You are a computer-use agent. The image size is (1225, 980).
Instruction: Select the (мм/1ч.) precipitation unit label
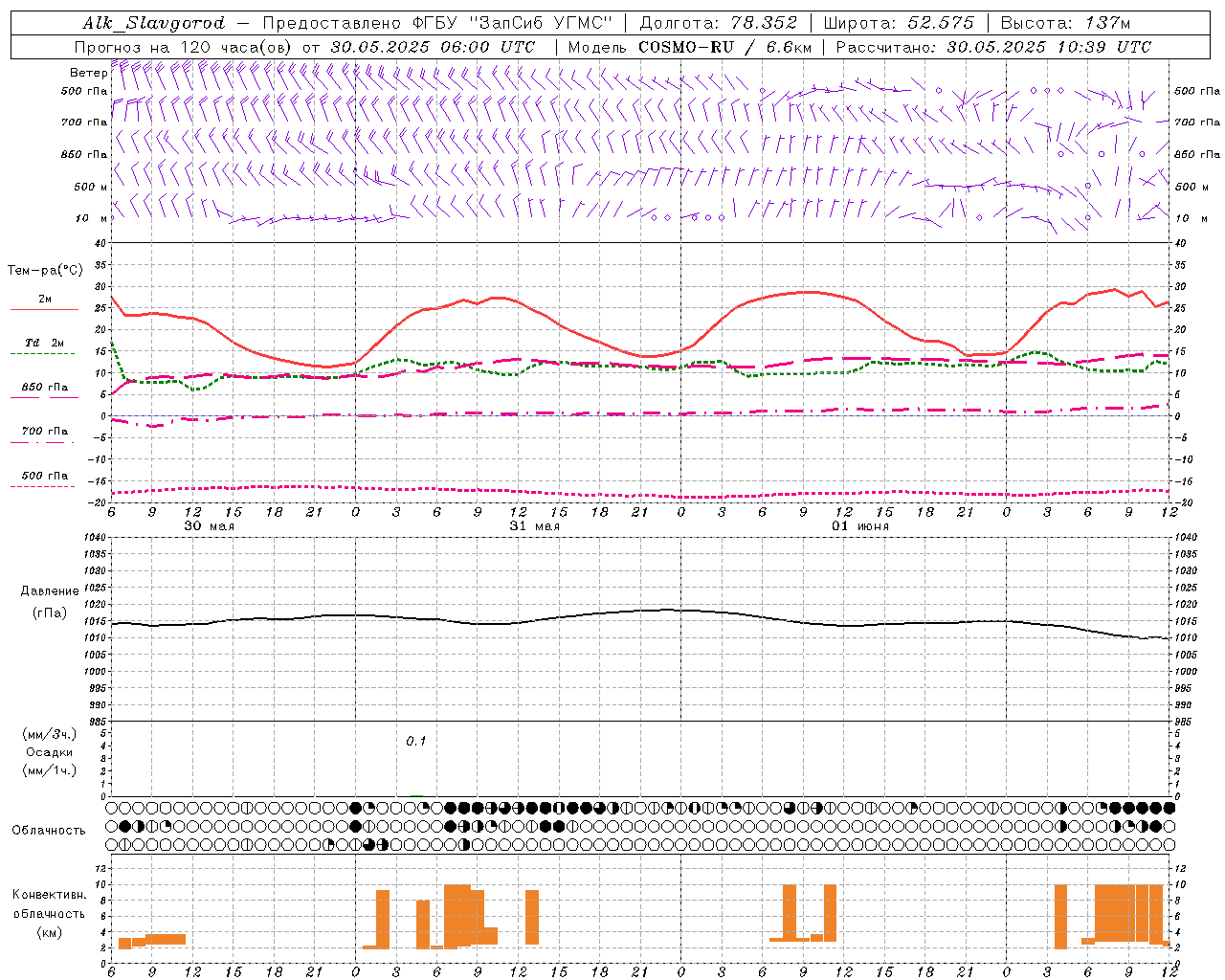[50, 770]
